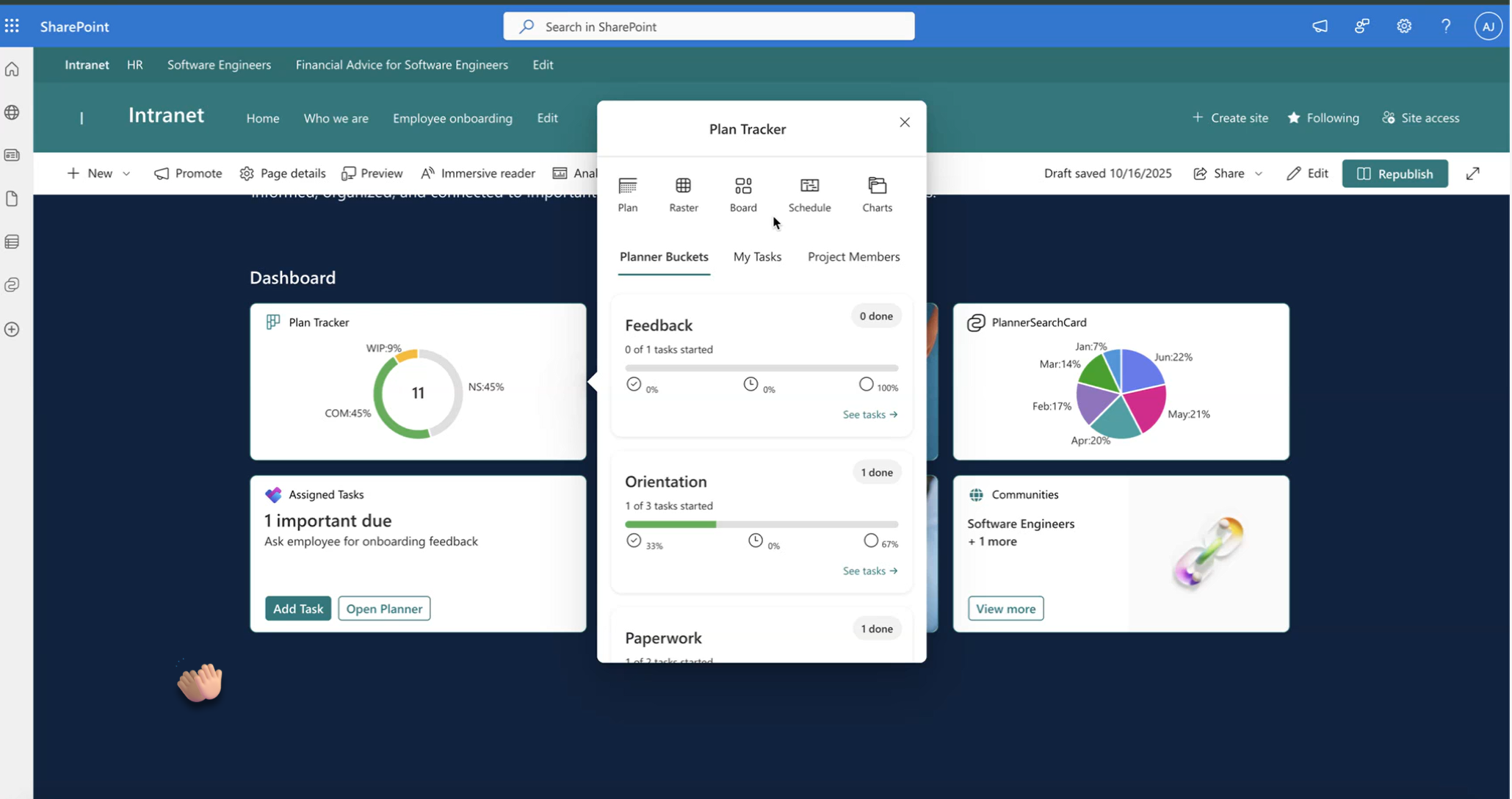Open the app launcher waffle icon
The width and height of the screenshot is (1512, 799).
coord(12,26)
